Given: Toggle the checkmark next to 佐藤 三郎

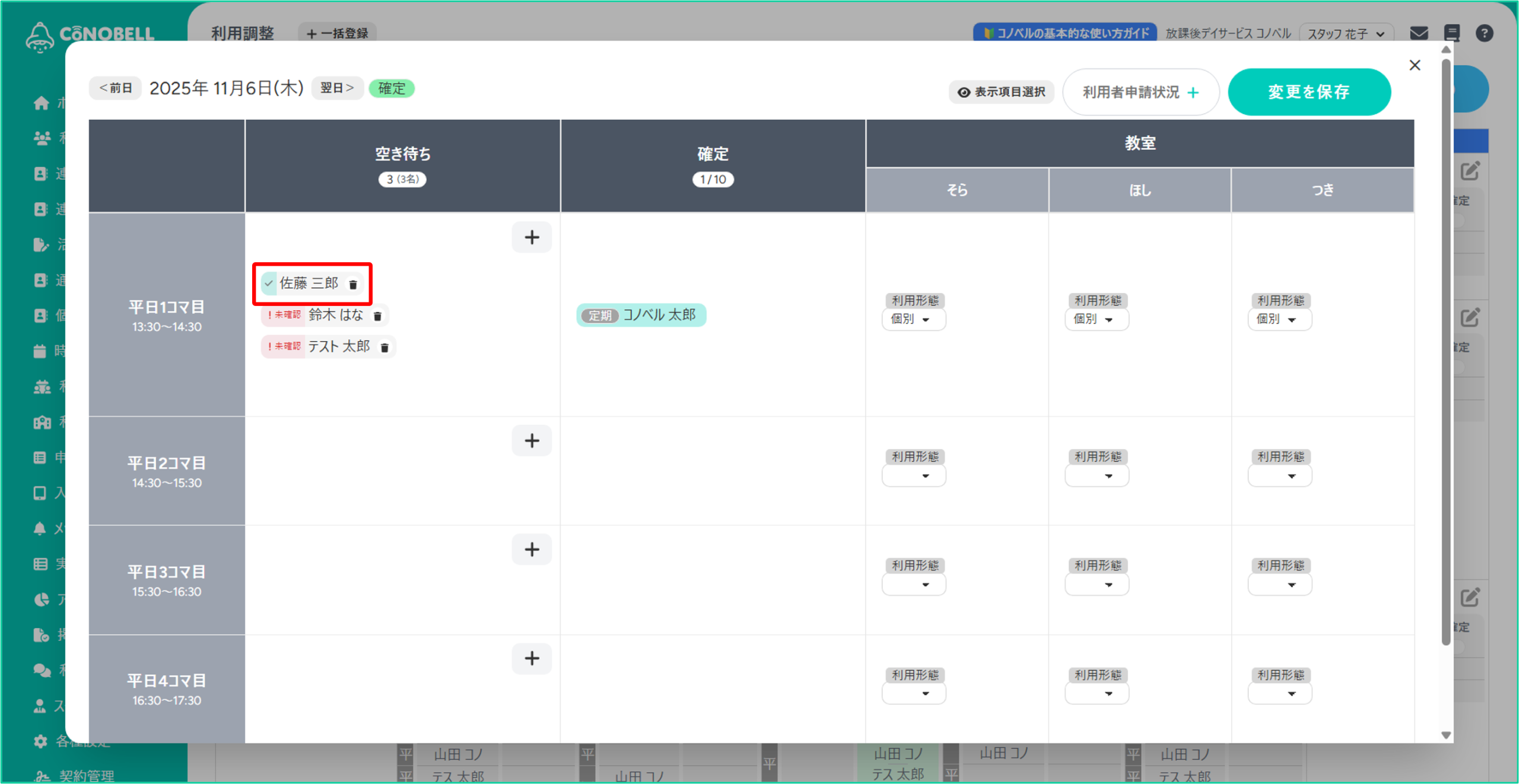Looking at the screenshot, I should [269, 283].
